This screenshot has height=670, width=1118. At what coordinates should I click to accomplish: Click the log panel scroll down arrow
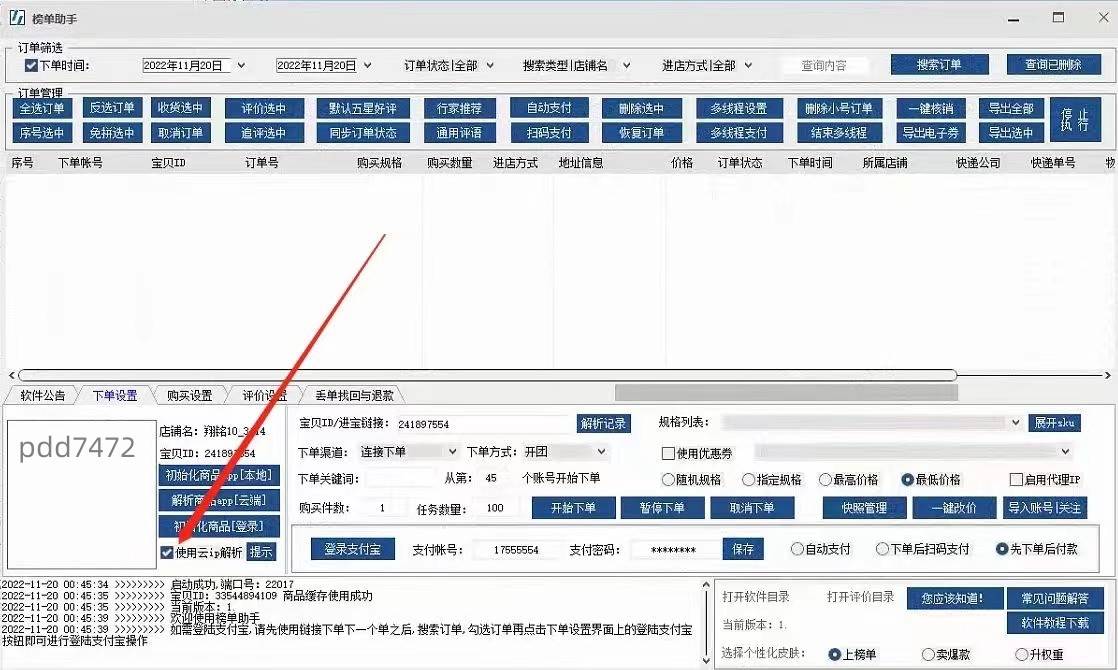point(707,660)
